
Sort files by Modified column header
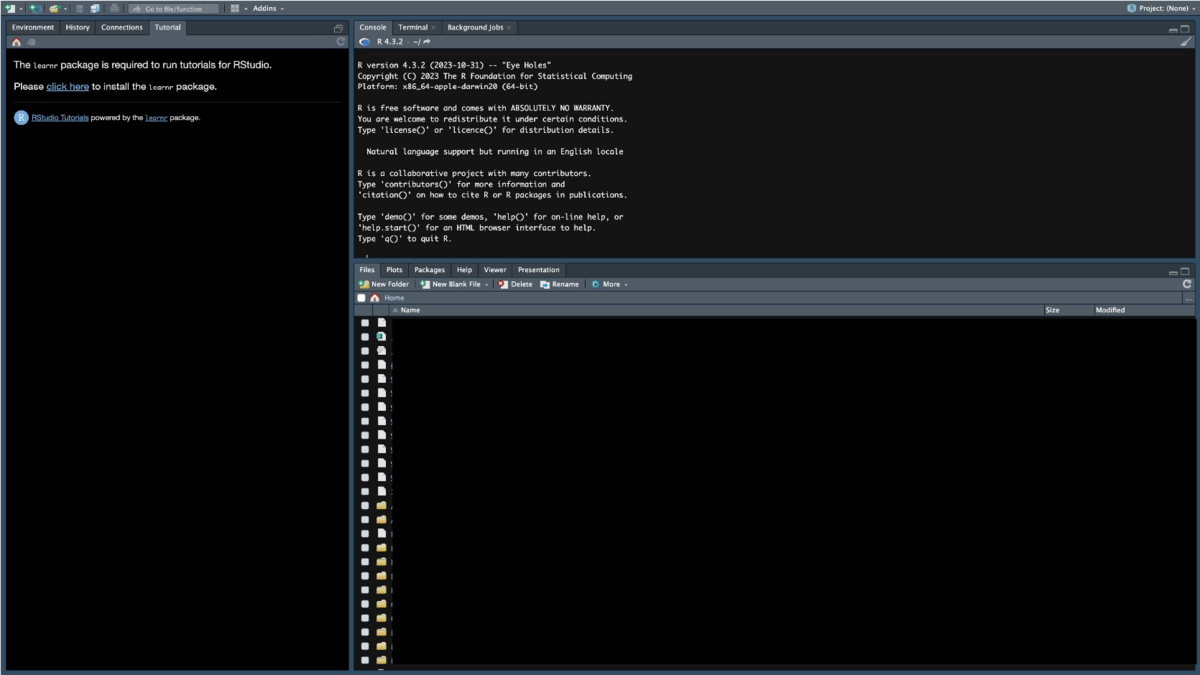tap(1144, 310)
